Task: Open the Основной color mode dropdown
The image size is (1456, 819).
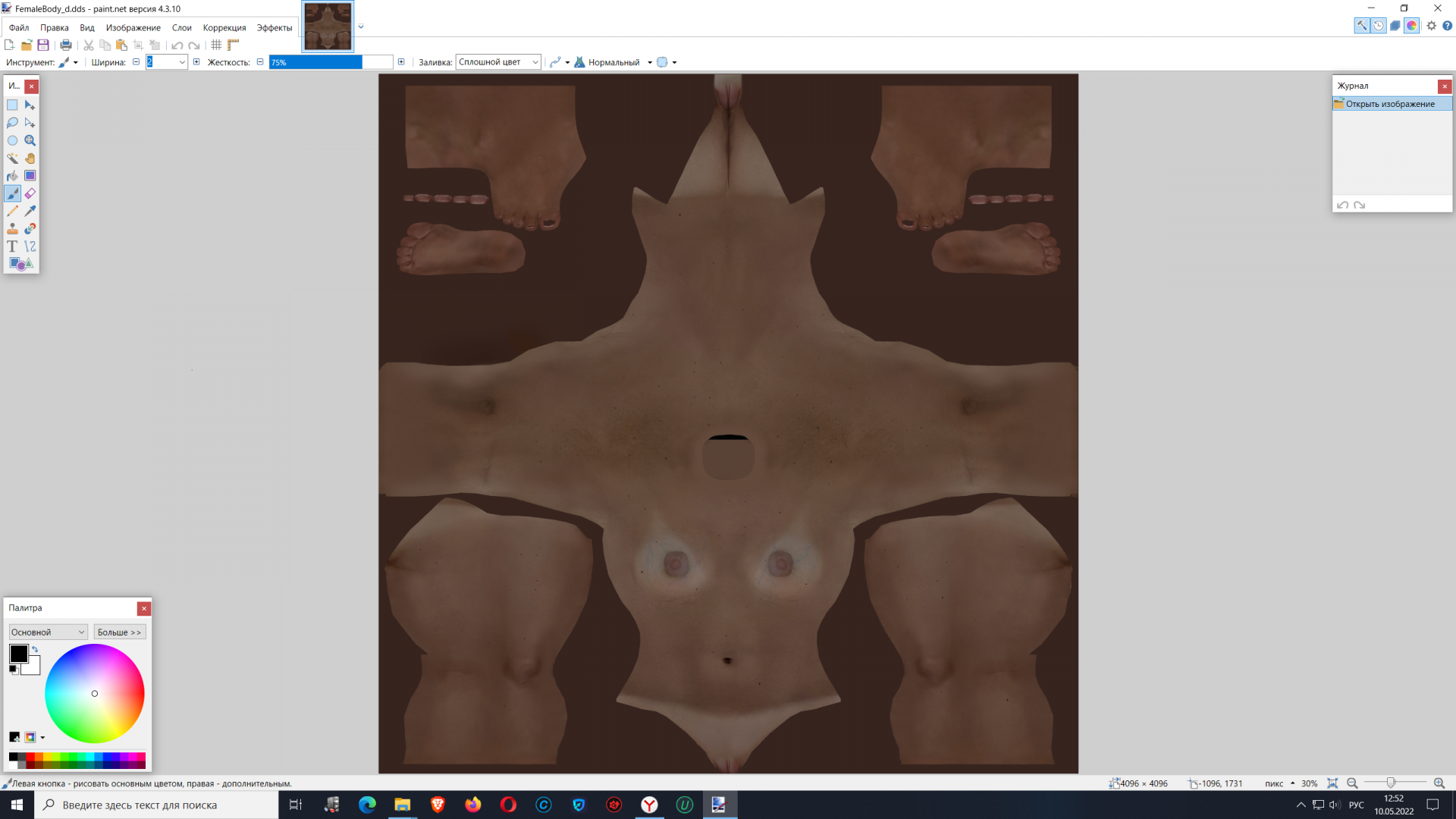Action: click(48, 632)
